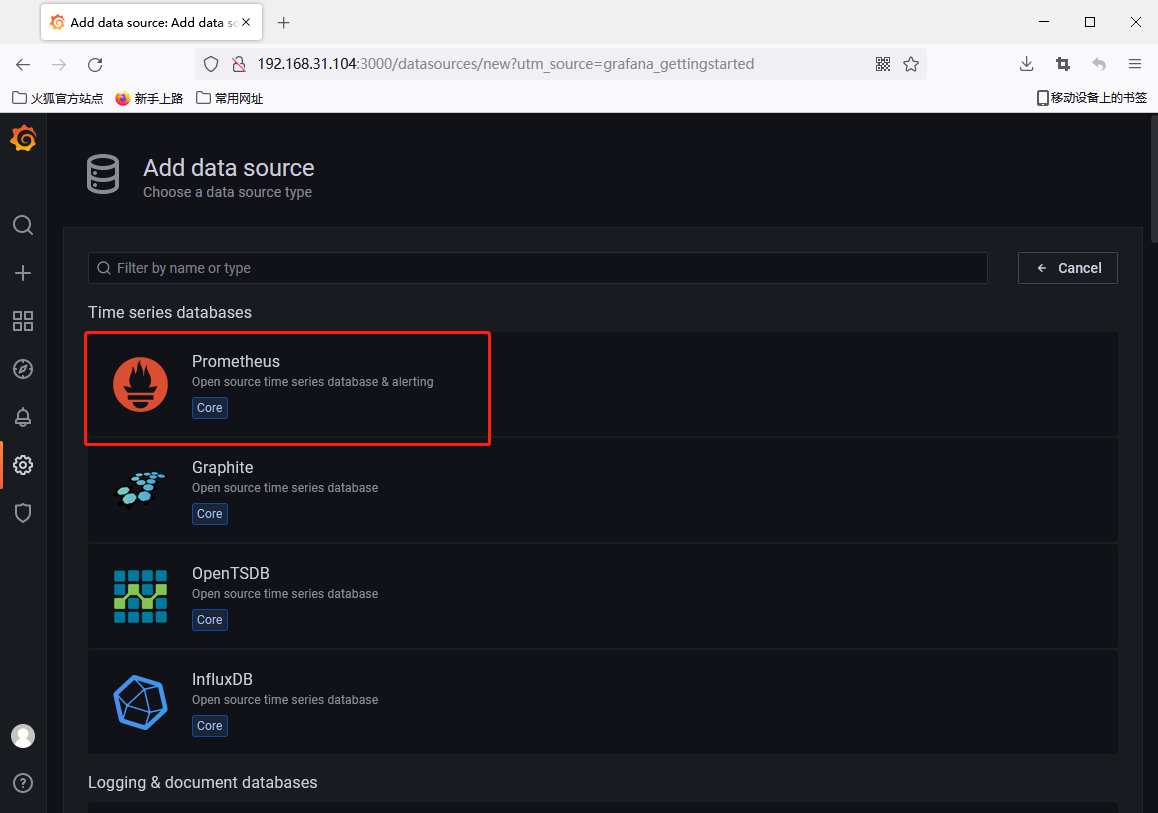1158x813 pixels.
Task: Open the Configuration gear icon
Action: click(23, 465)
